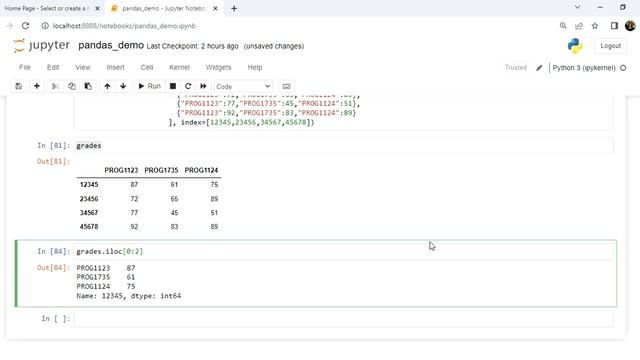This screenshot has height=360, width=640.
Task: Click the PROG1123 column header
Action: click(x=121, y=170)
